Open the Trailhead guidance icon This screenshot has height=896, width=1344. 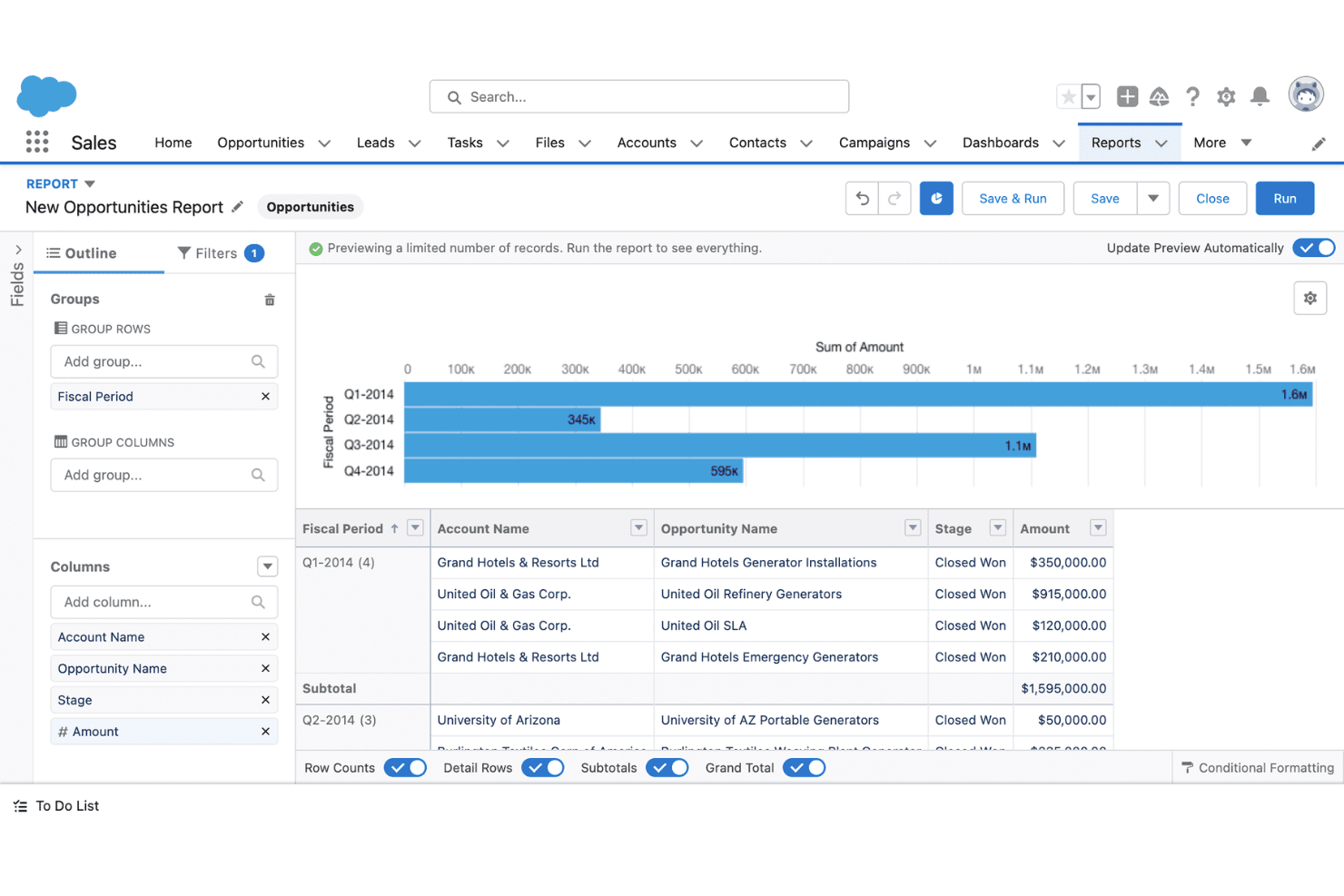1160,96
